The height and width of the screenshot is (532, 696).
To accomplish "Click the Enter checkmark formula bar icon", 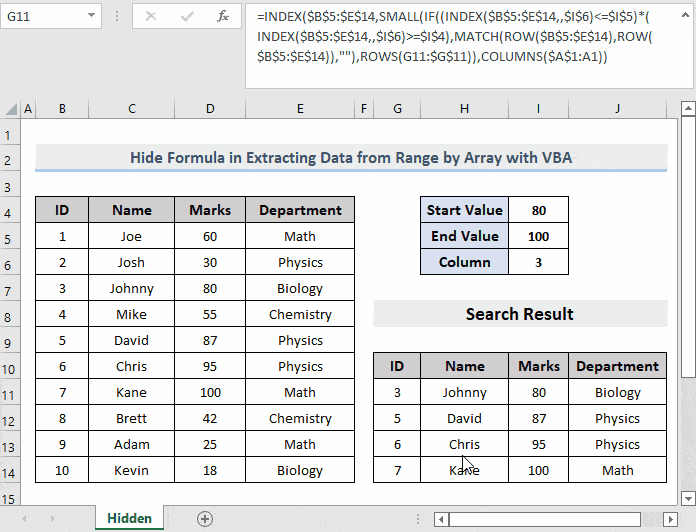I will point(187,16).
